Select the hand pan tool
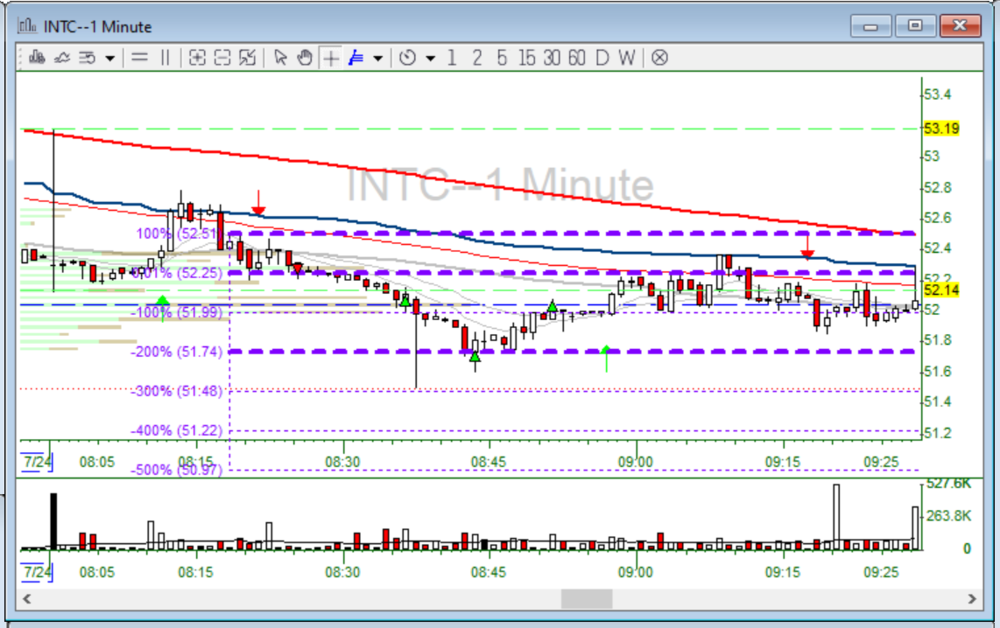Image resolution: width=1000 pixels, height=628 pixels. tap(304, 58)
